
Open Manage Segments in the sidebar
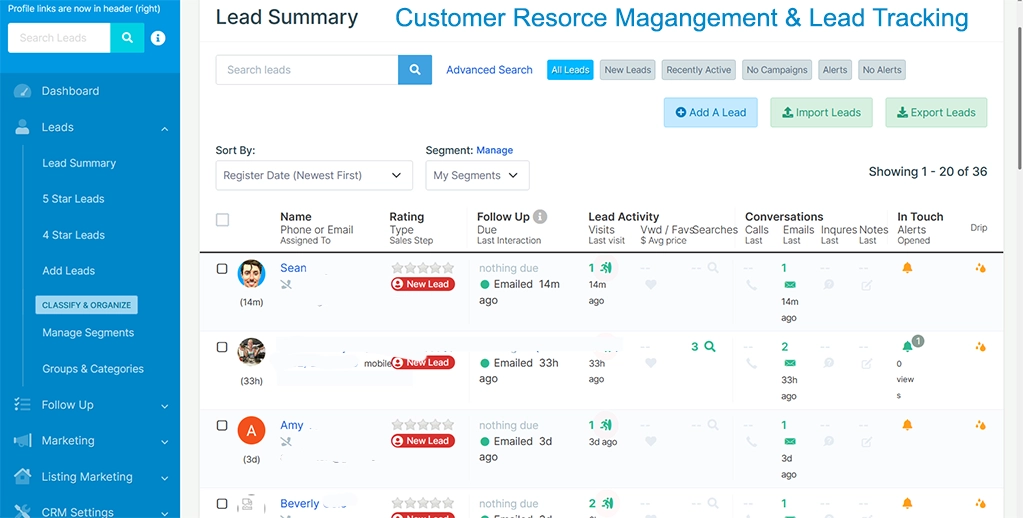point(88,333)
